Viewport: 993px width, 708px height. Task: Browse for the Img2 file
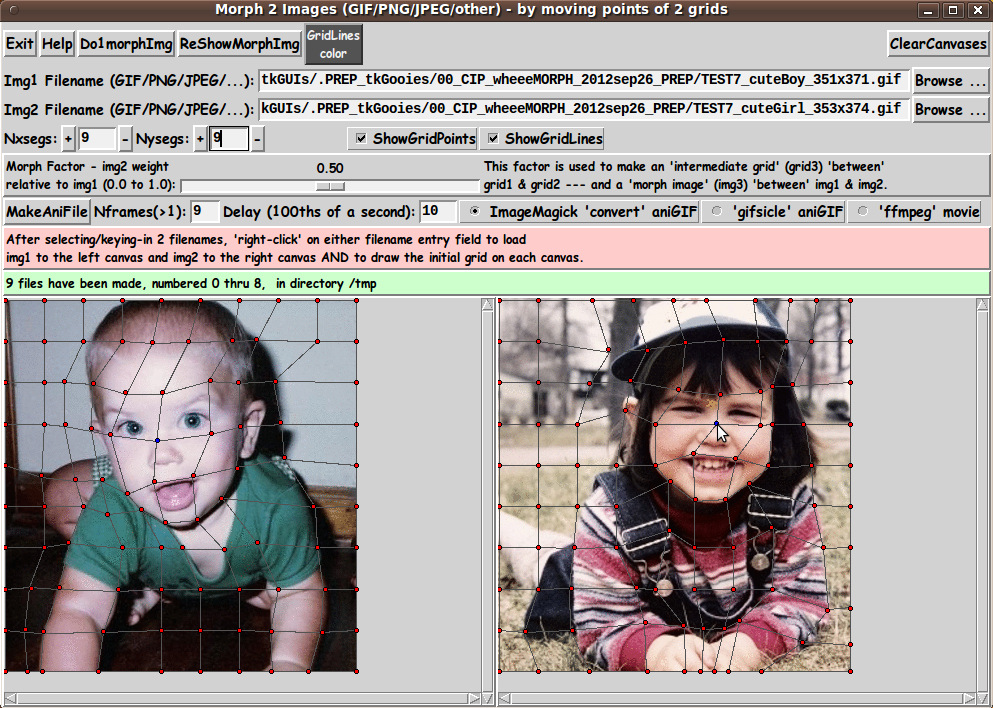[951, 109]
